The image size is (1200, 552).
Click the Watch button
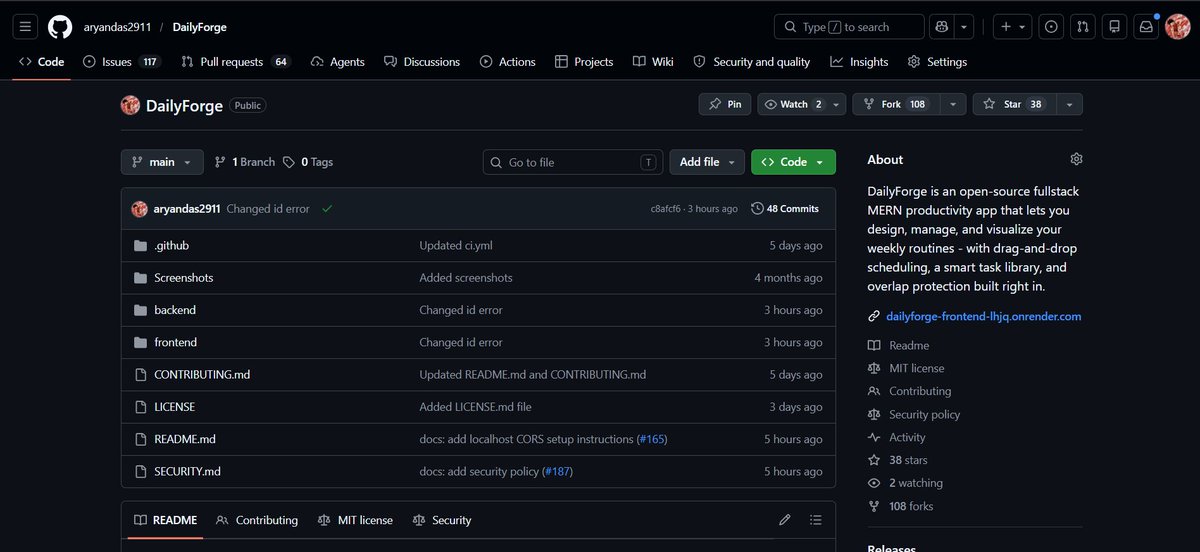[793, 104]
